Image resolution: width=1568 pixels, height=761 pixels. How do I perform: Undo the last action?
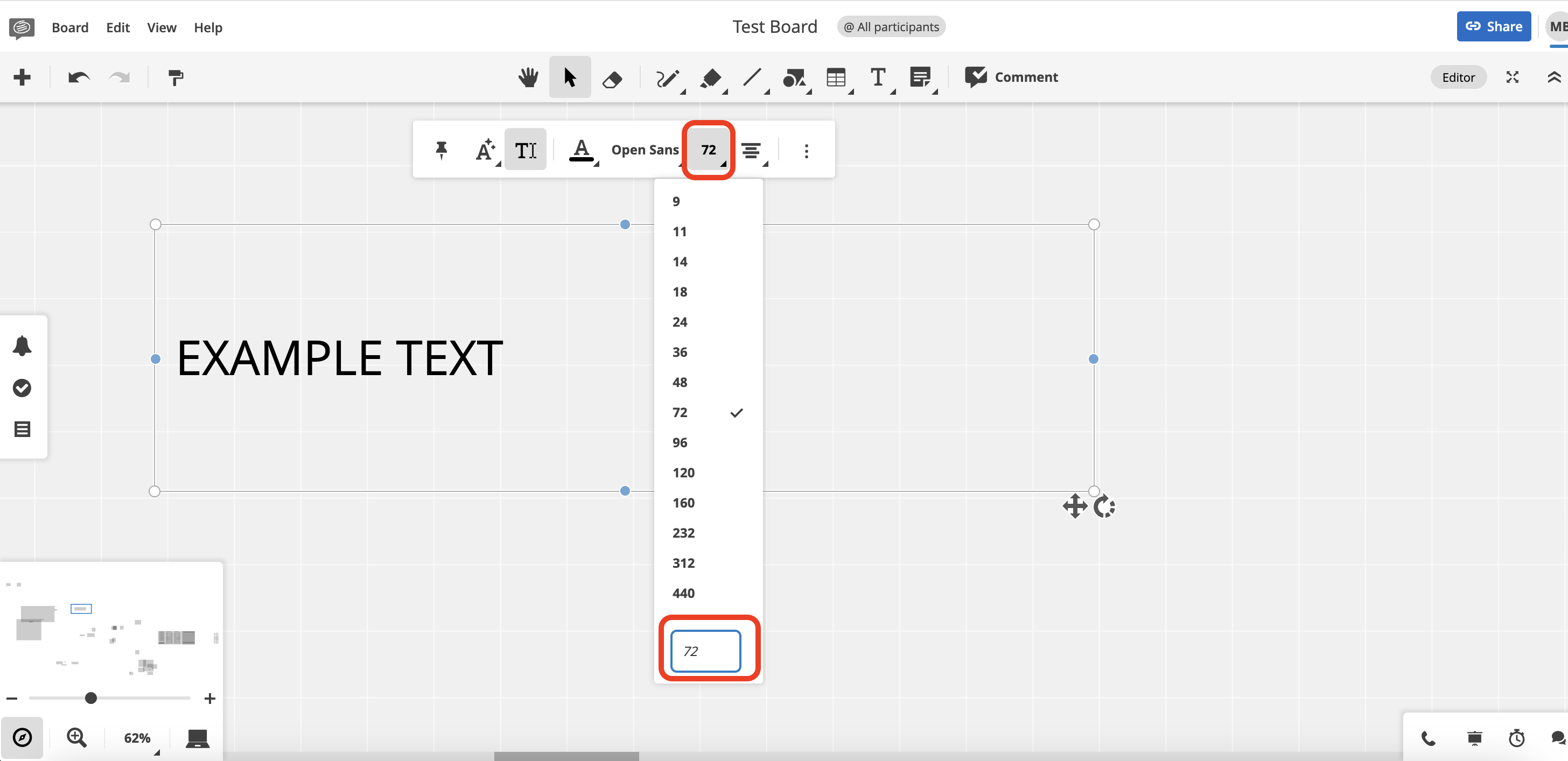[x=79, y=77]
